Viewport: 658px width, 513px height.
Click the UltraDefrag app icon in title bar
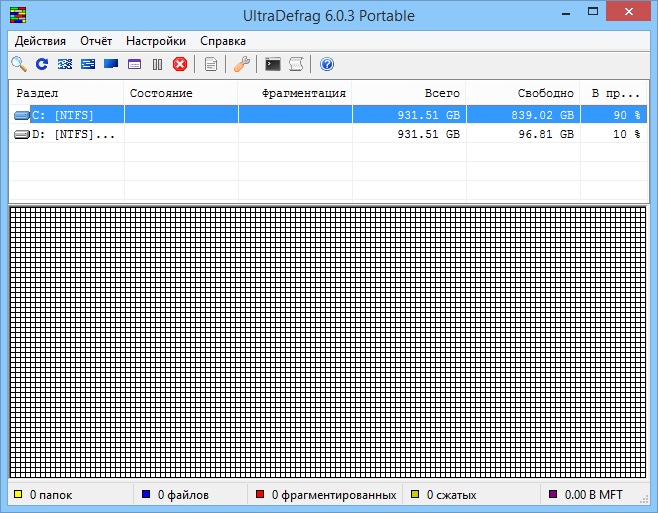tap(18, 15)
